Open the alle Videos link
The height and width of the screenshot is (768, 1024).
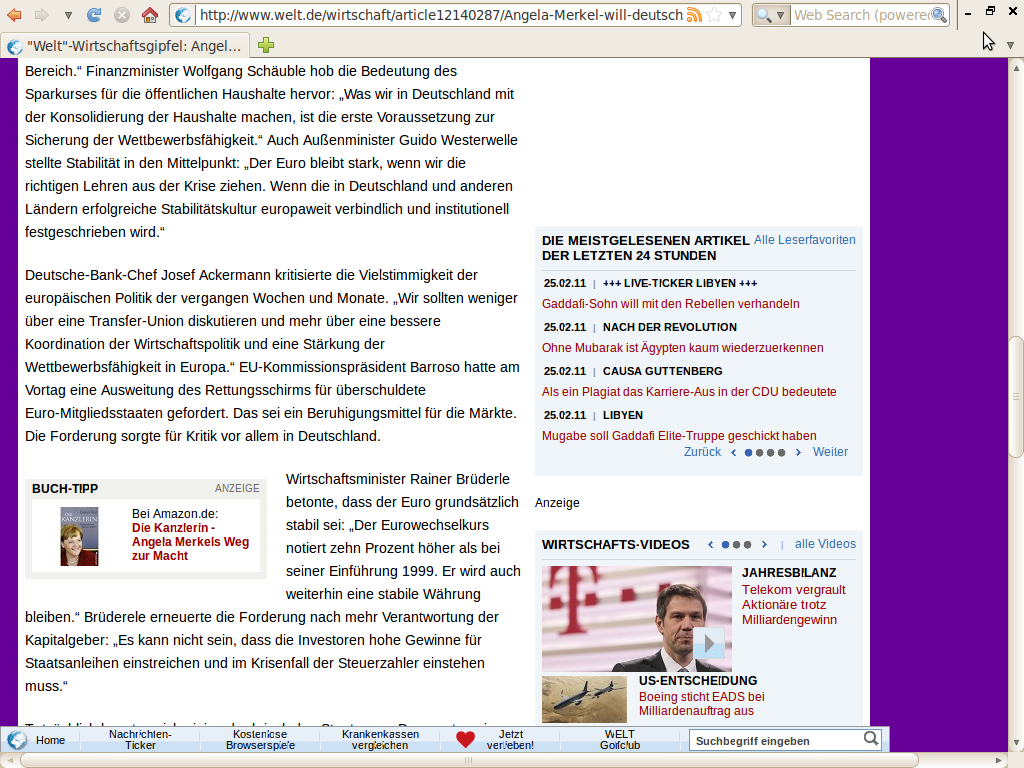click(x=825, y=544)
